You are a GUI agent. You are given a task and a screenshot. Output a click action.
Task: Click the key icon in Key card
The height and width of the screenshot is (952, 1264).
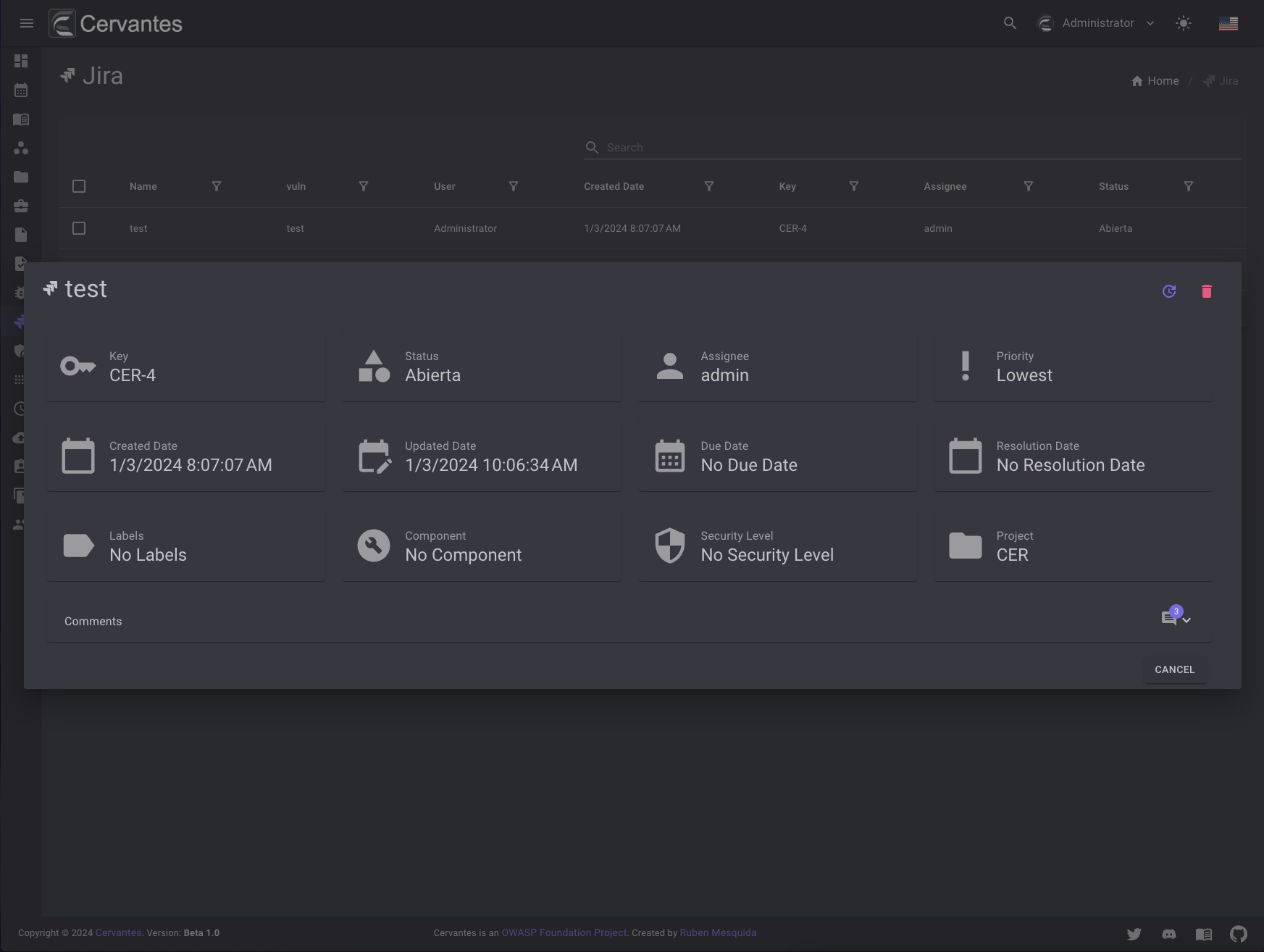[x=78, y=366]
